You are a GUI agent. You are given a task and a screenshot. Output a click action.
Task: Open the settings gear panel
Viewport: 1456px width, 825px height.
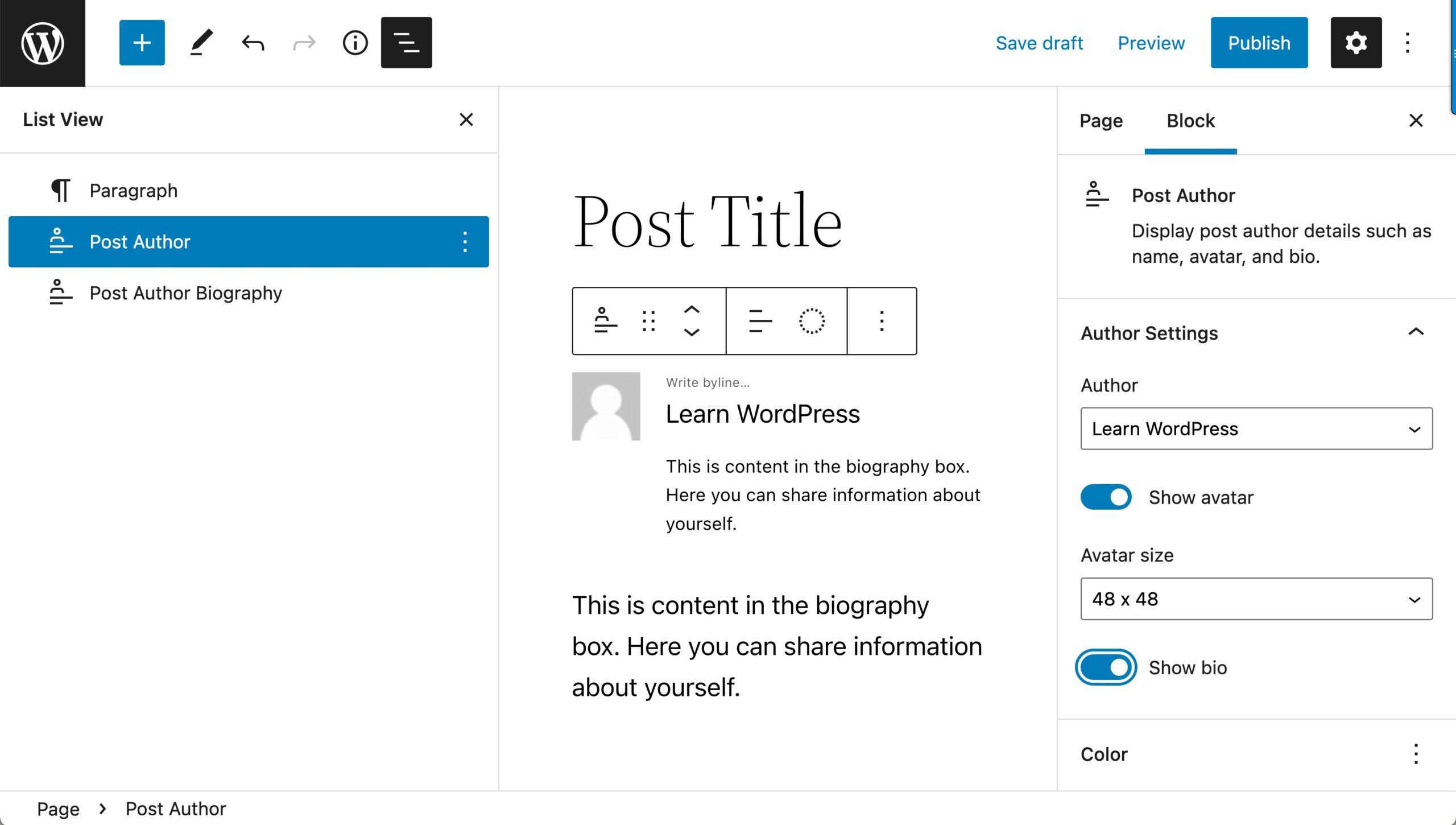point(1355,43)
